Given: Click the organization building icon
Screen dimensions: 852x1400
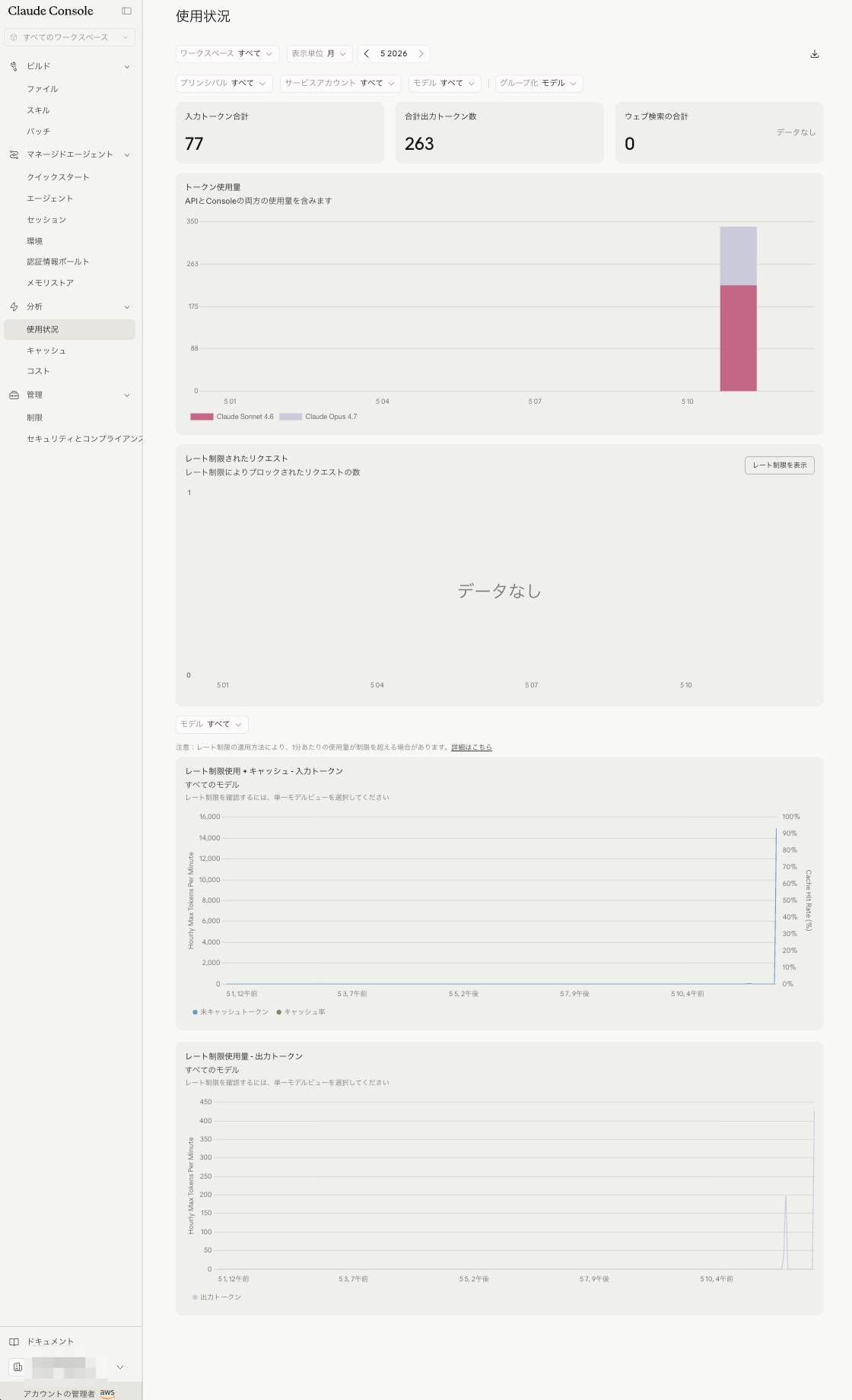Looking at the screenshot, I should coord(18,1367).
